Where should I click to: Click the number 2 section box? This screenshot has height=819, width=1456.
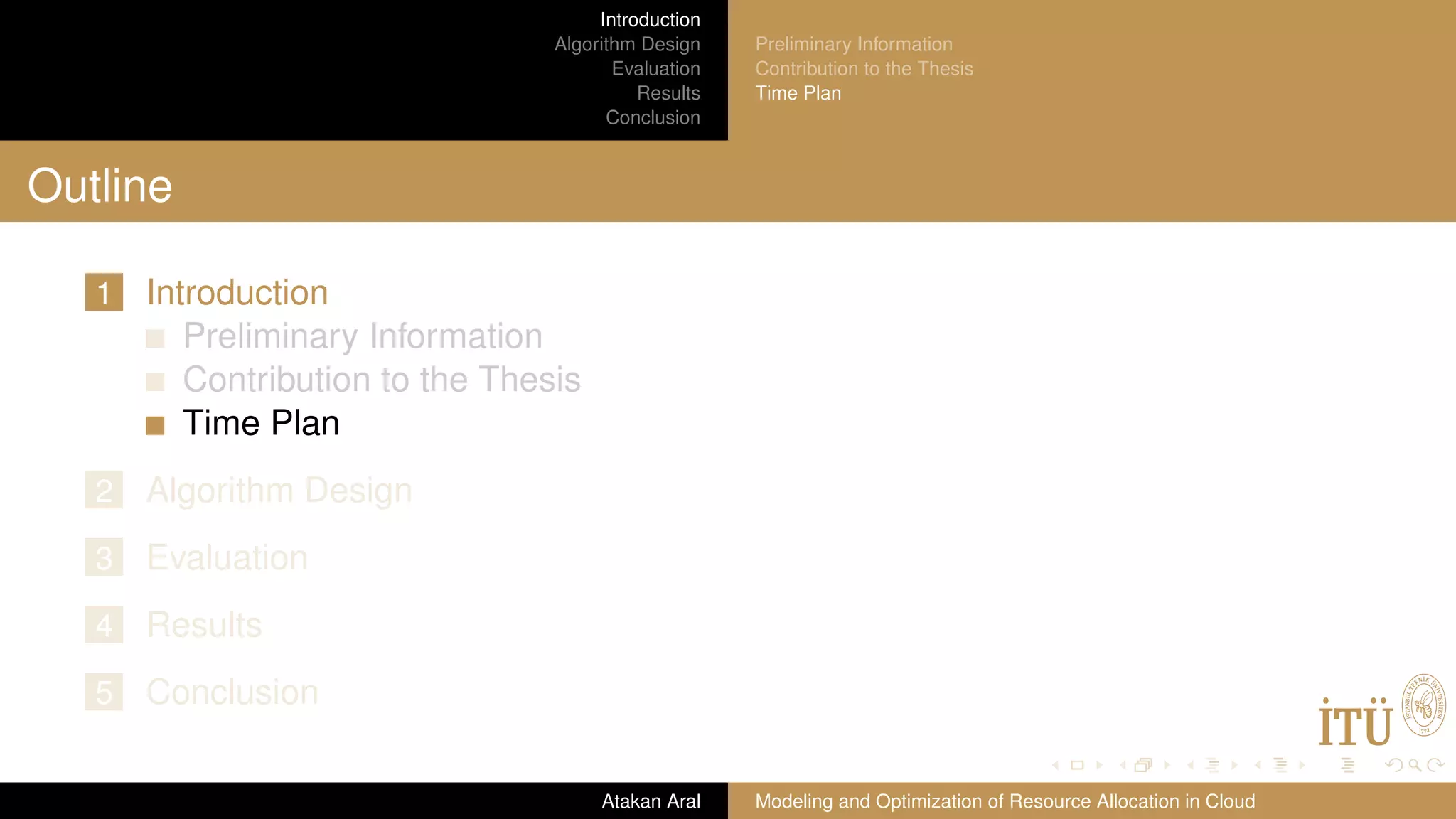[x=104, y=490]
